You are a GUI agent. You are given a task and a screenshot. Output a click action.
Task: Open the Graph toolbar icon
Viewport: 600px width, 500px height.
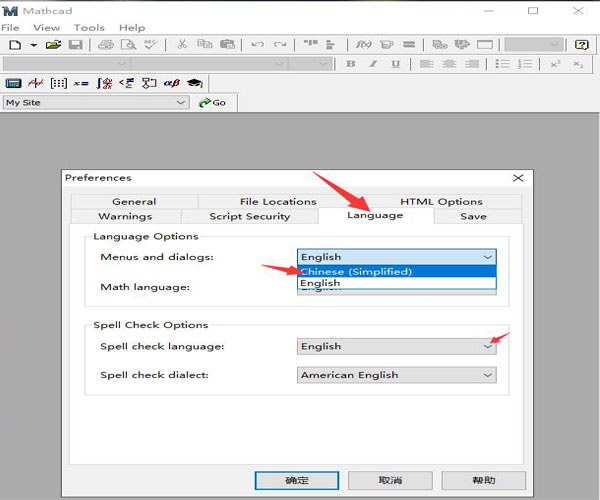pos(36,83)
